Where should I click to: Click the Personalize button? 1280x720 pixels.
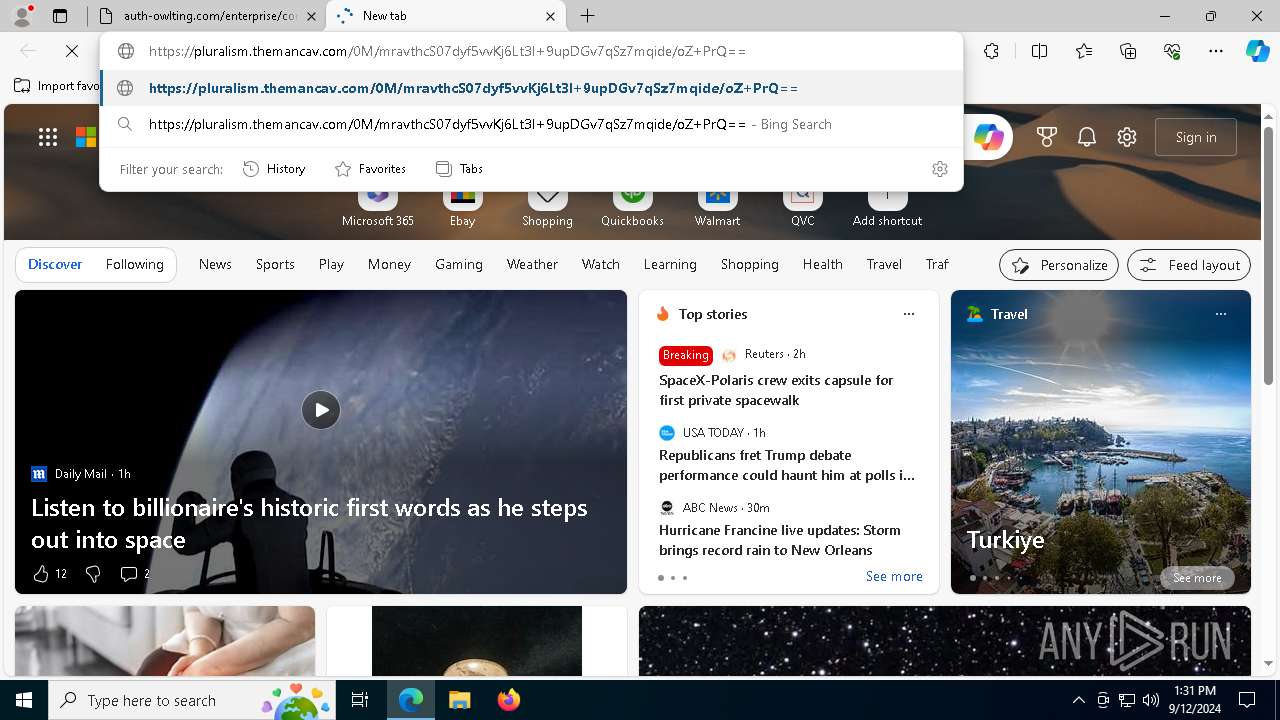click(x=1059, y=265)
